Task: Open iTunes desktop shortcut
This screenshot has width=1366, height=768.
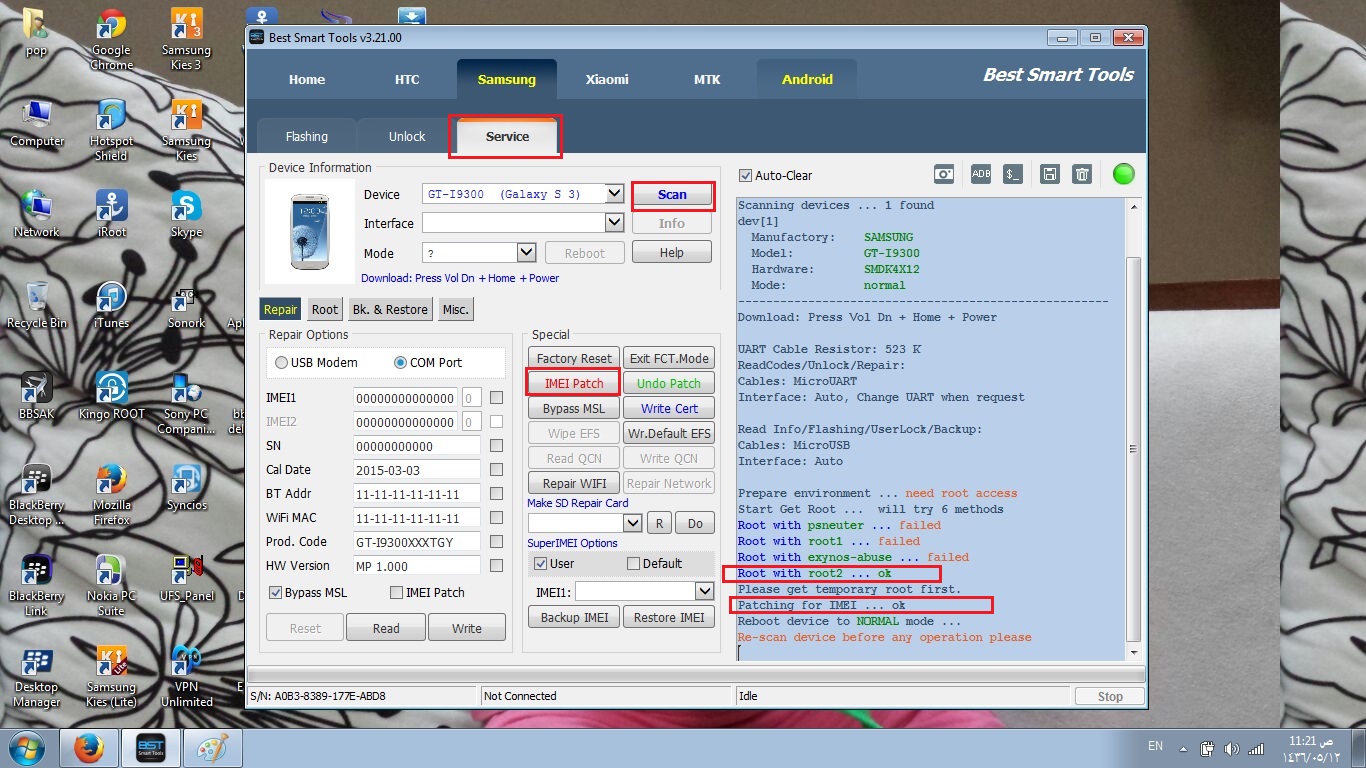Action: click(x=111, y=305)
